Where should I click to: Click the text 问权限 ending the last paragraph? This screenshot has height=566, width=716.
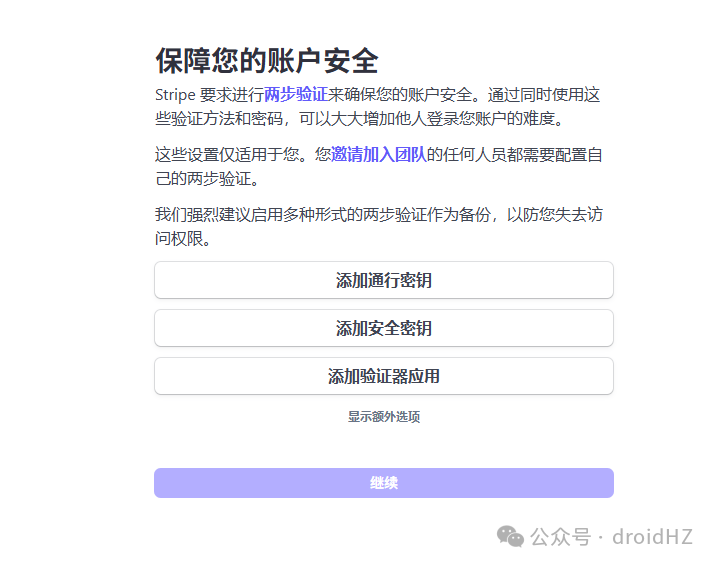179,238
